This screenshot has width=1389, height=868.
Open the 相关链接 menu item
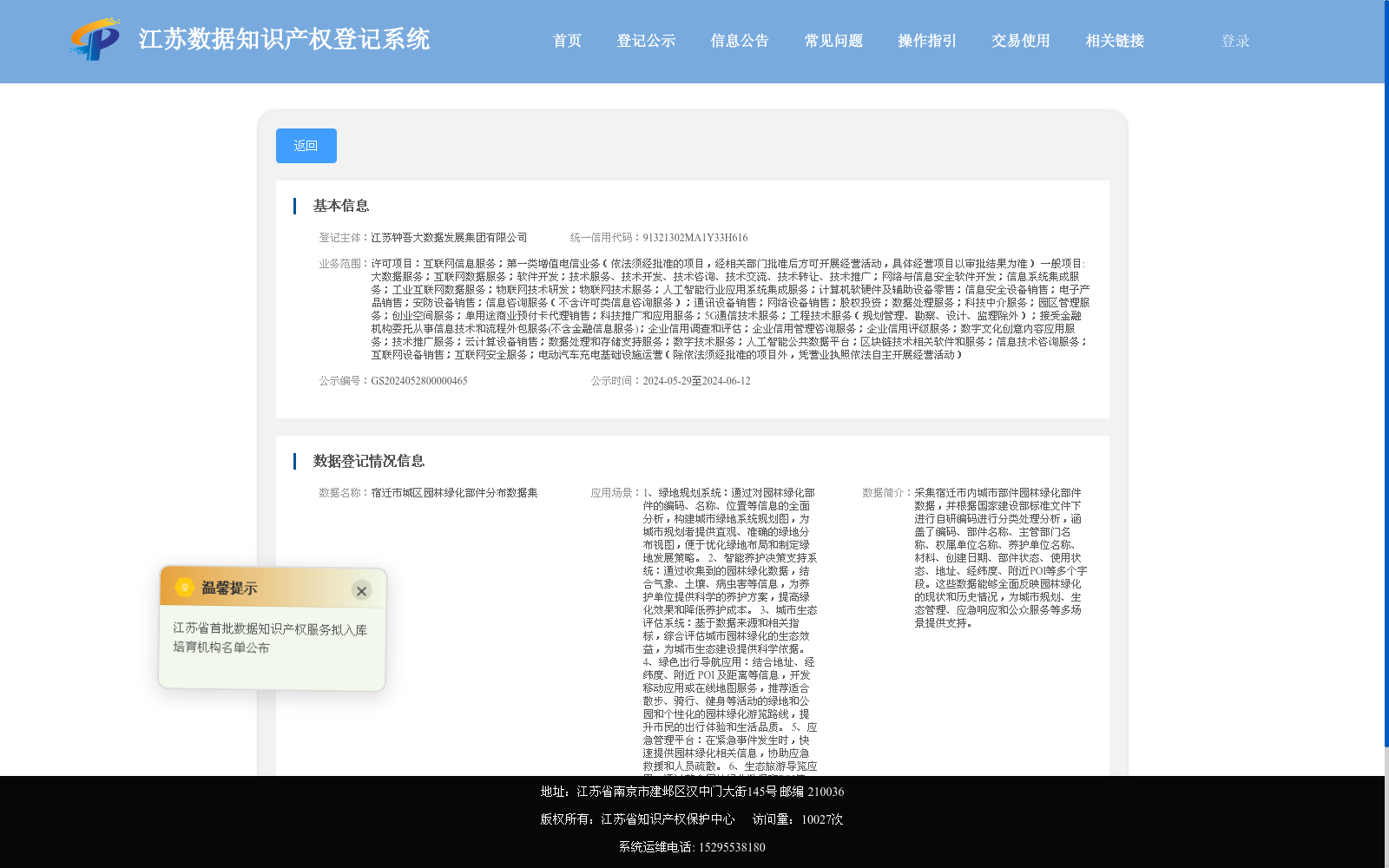pos(1115,41)
